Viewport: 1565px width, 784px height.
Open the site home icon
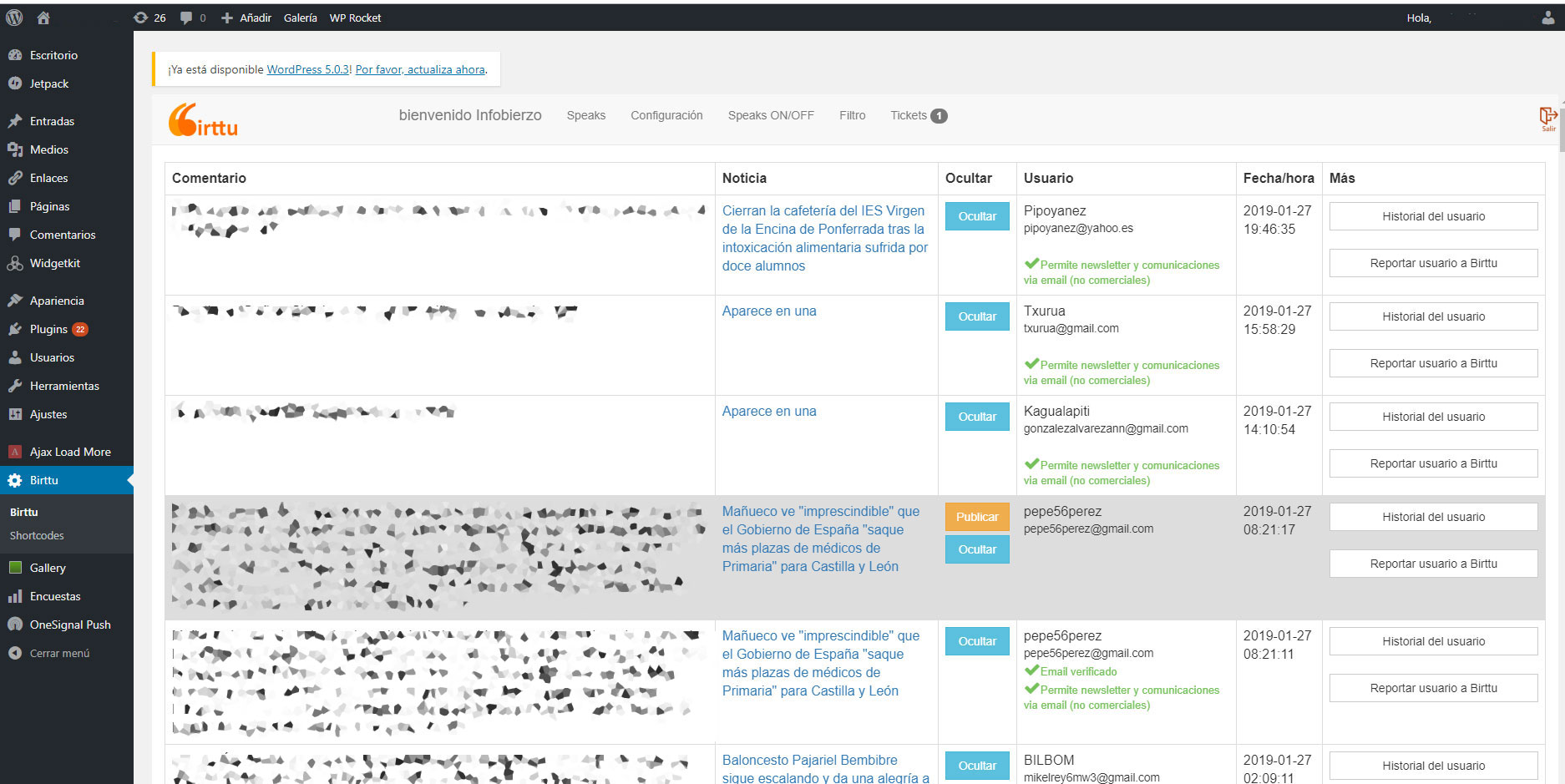pyautogui.click(x=43, y=18)
